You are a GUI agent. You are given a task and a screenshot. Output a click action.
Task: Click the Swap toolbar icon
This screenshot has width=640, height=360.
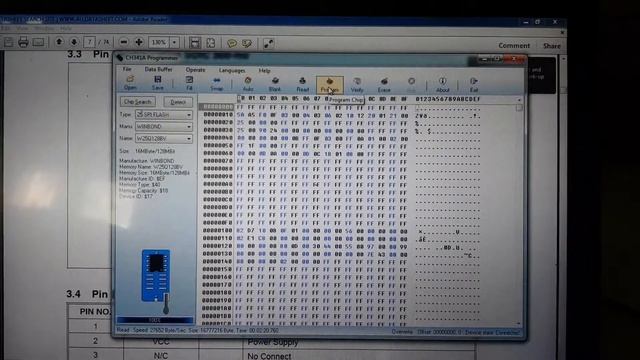(217, 83)
